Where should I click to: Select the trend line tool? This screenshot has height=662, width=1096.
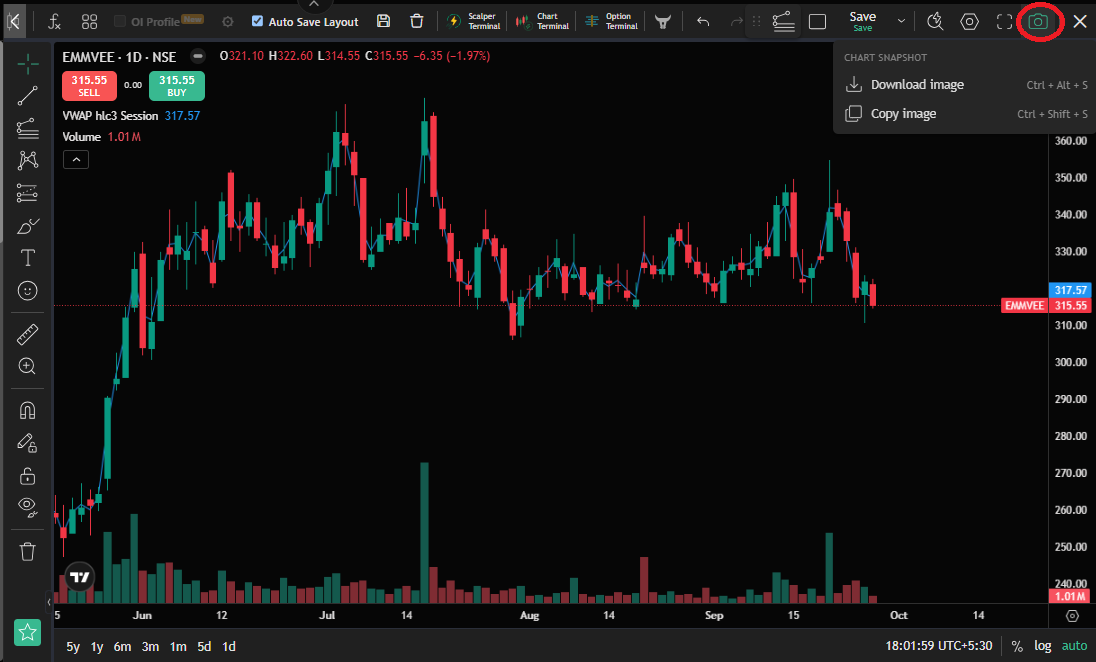(x=27, y=96)
